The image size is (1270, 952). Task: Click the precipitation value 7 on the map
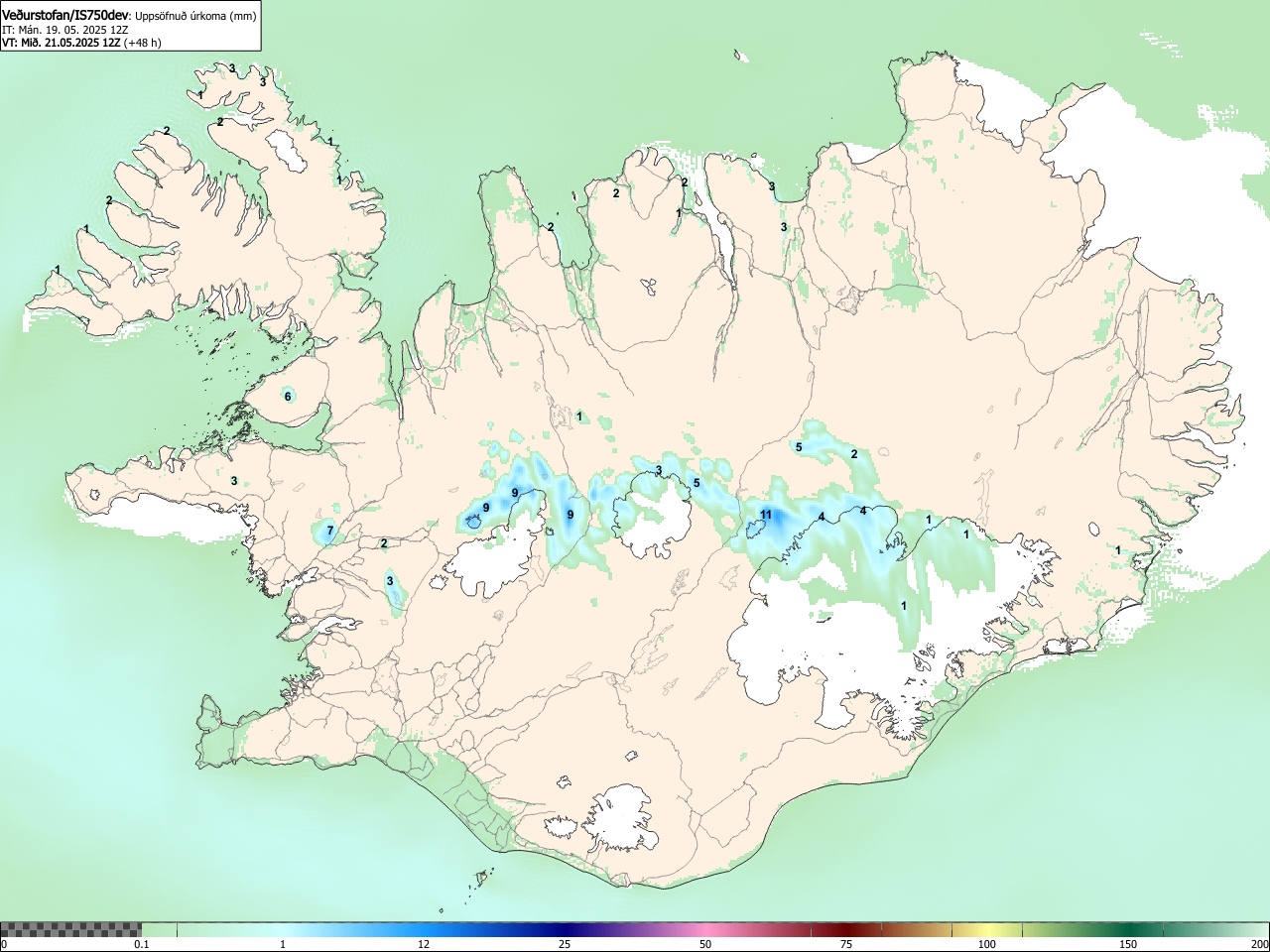[x=330, y=531]
